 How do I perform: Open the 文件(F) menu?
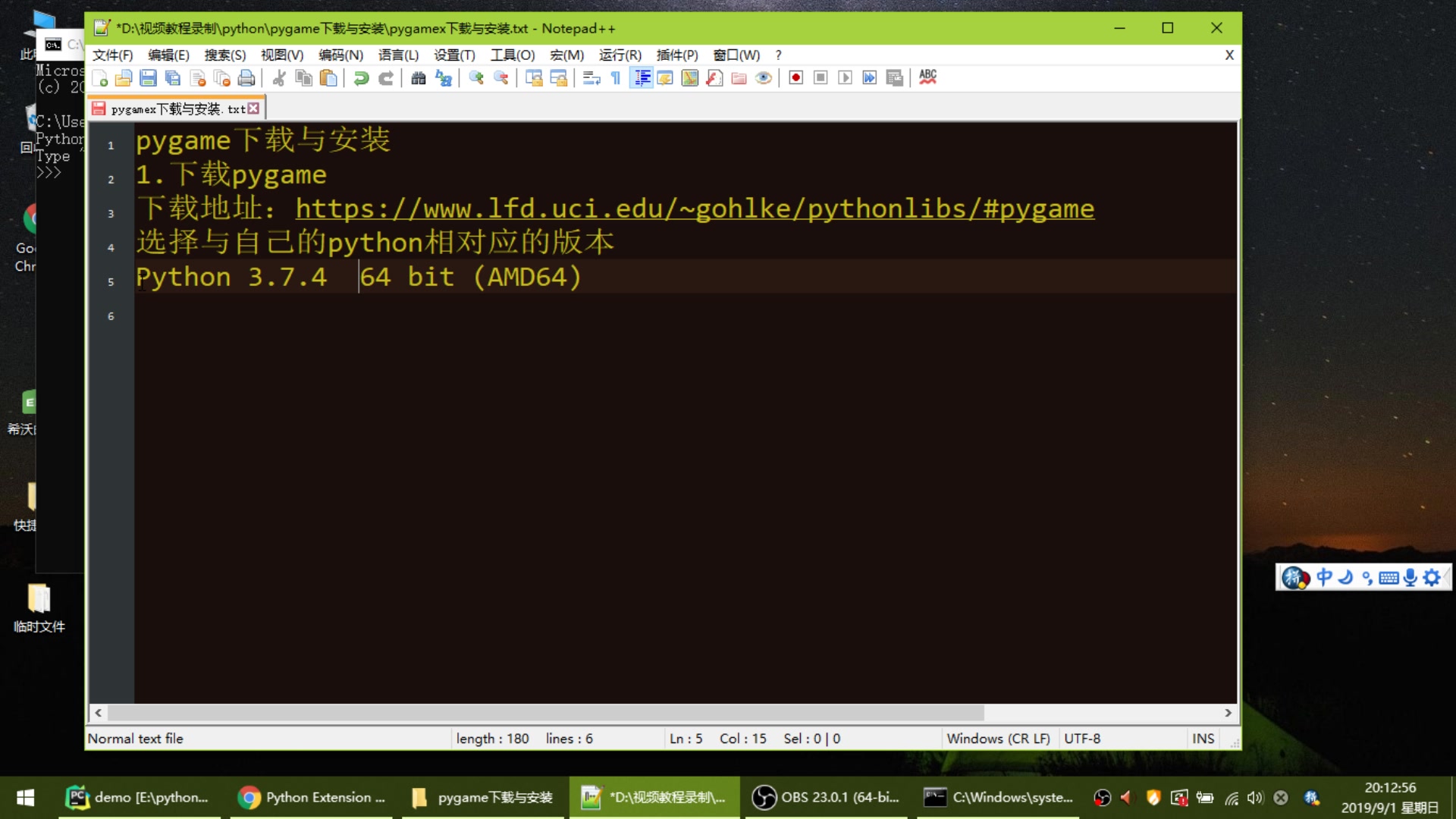[112, 55]
